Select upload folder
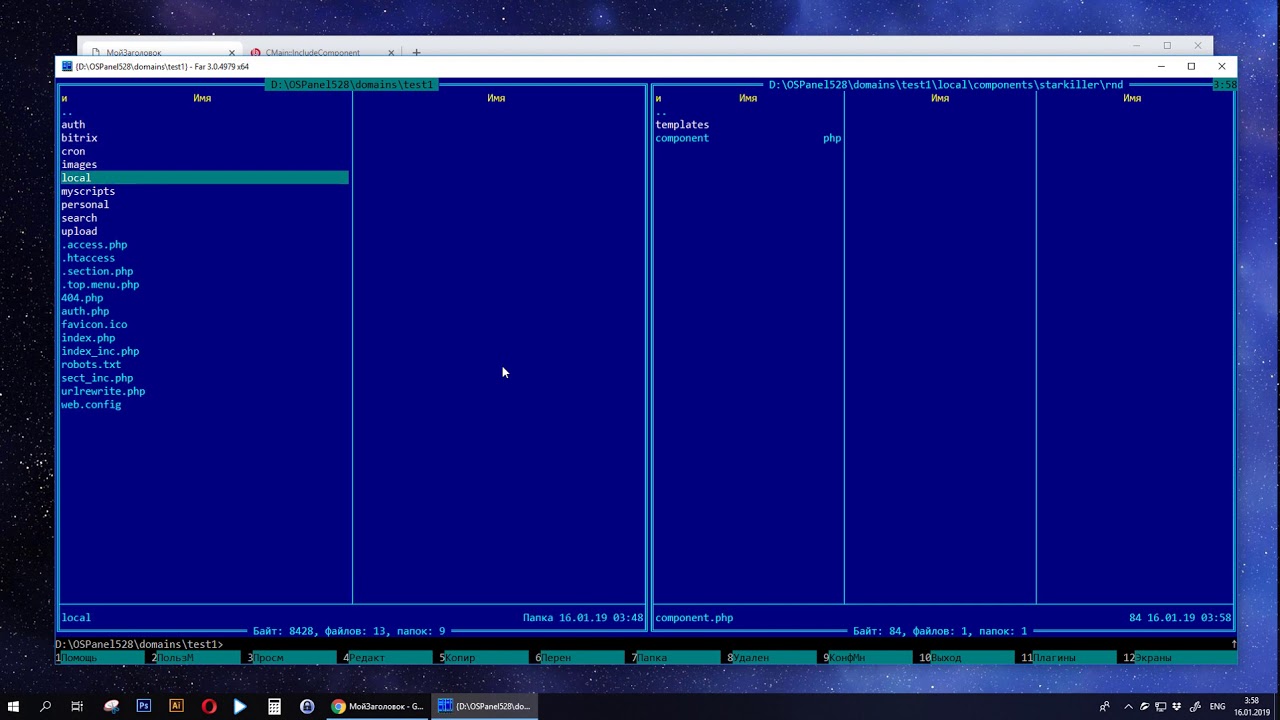 pyautogui.click(x=79, y=231)
